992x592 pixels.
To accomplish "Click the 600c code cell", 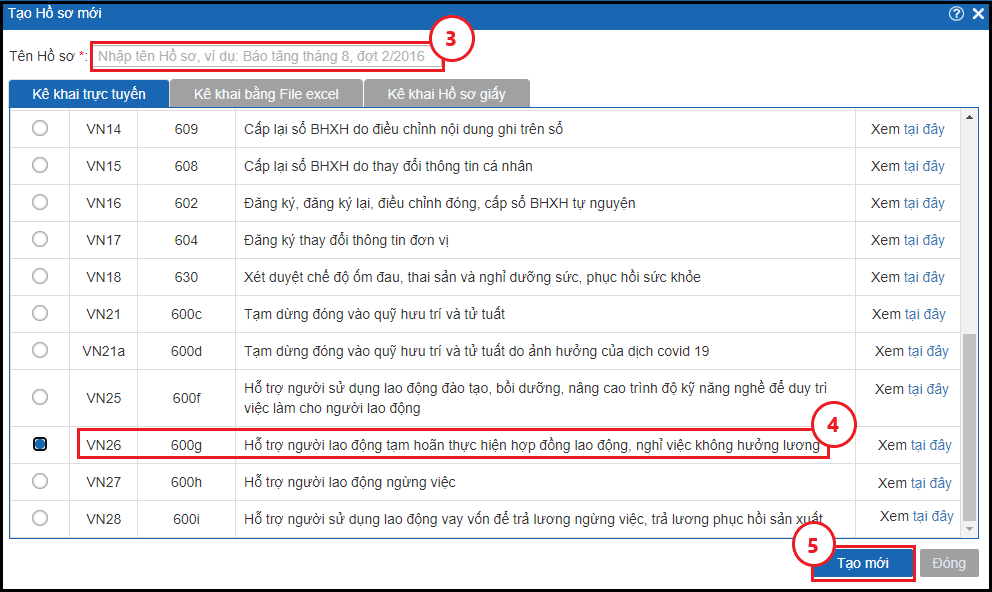I will [186, 314].
